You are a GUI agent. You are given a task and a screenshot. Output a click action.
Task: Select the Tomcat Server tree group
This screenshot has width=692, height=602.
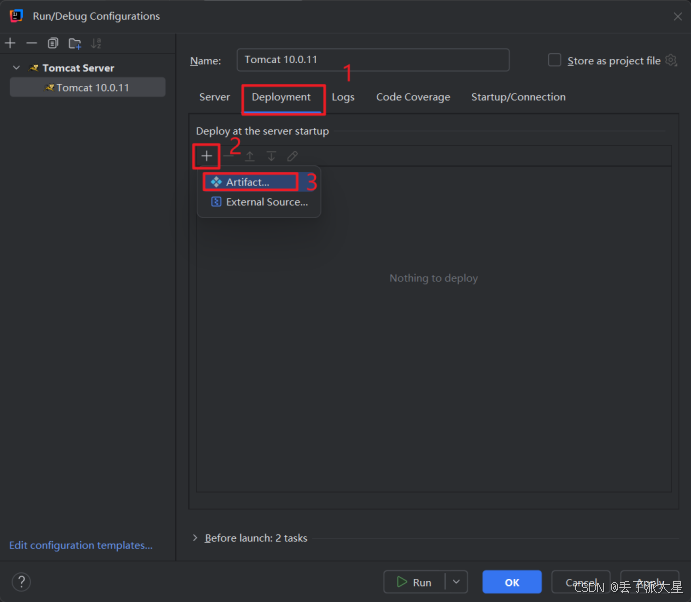[78, 68]
